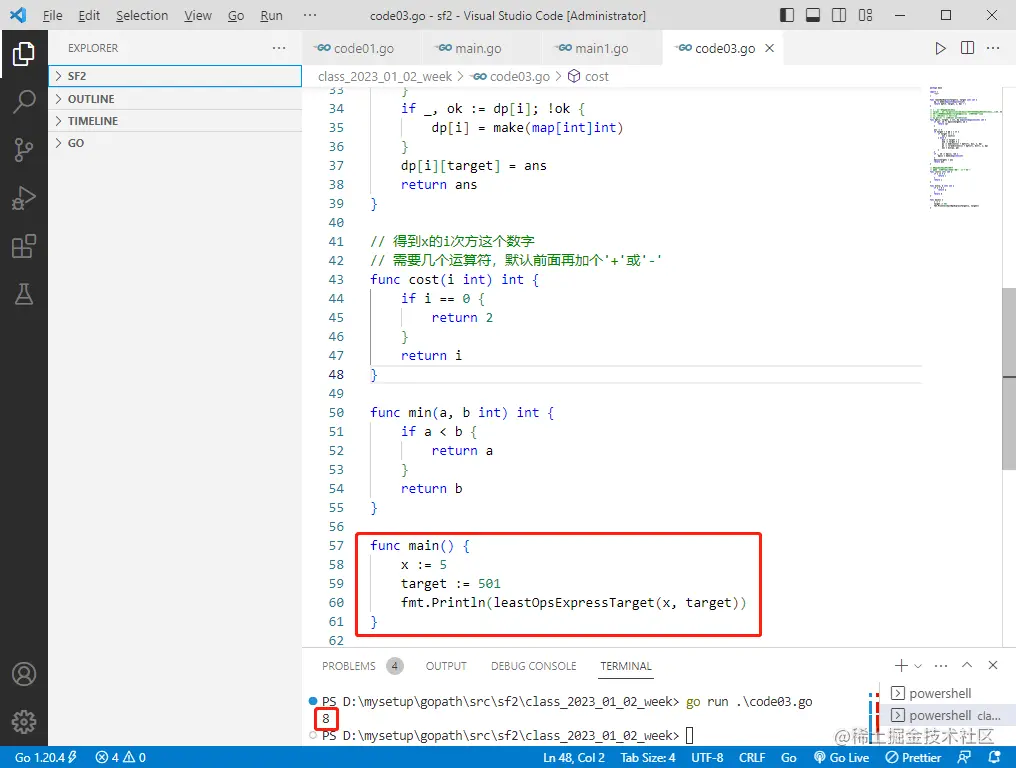Image resolution: width=1016 pixels, height=768 pixels.
Task: Open the Search view icon
Action: pos(23,102)
